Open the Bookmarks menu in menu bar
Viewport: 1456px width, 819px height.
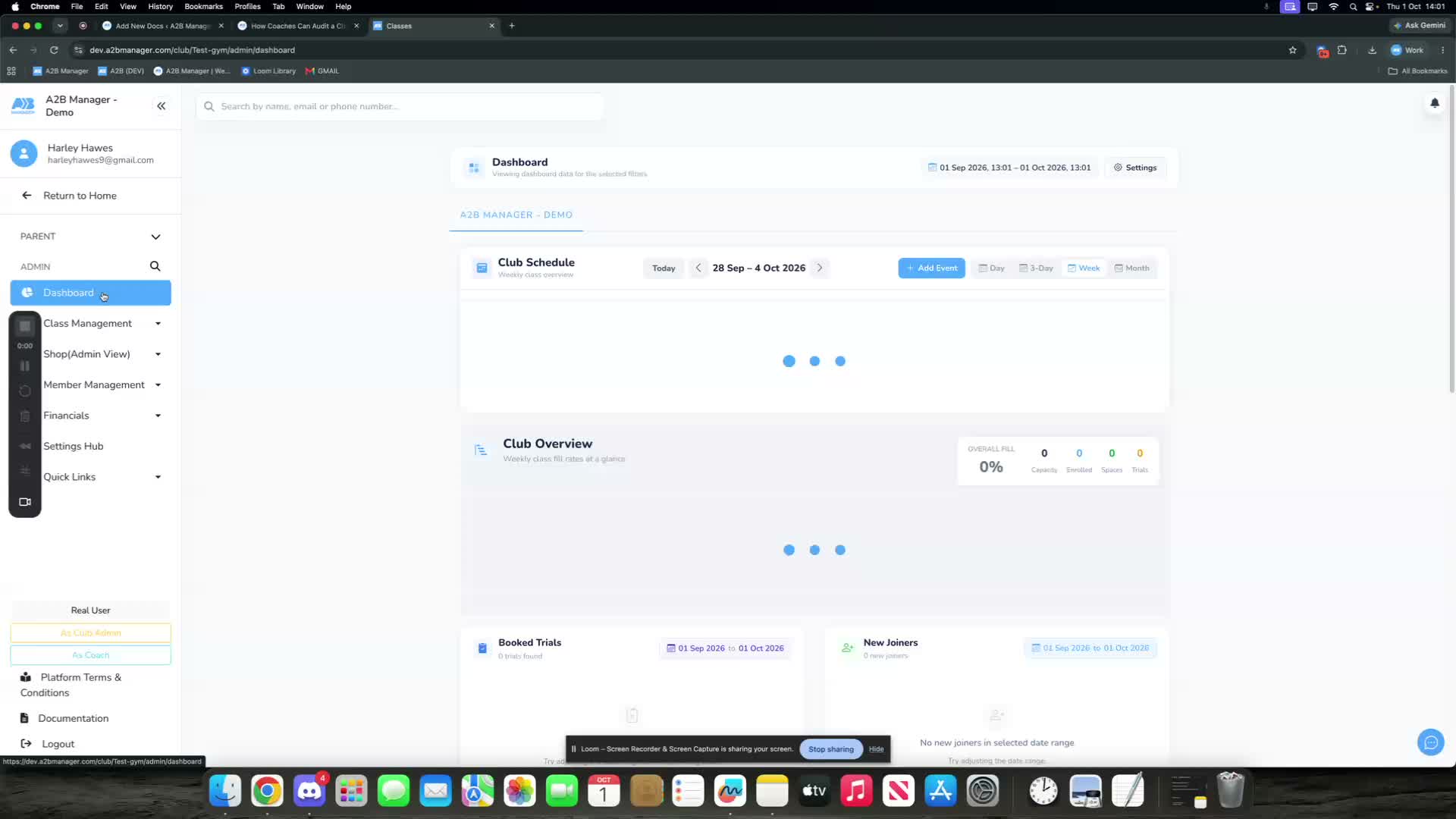coord(203,6)
